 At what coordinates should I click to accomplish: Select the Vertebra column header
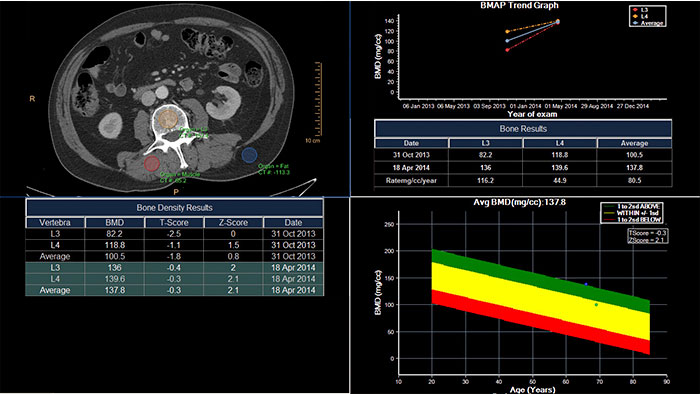pyautogui.click(x=55, y=222)
